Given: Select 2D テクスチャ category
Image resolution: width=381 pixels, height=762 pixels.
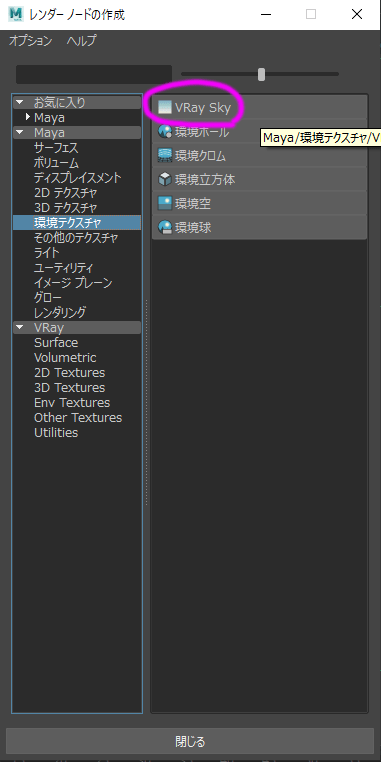Looking at the screenshot, I should coord(65,193).
